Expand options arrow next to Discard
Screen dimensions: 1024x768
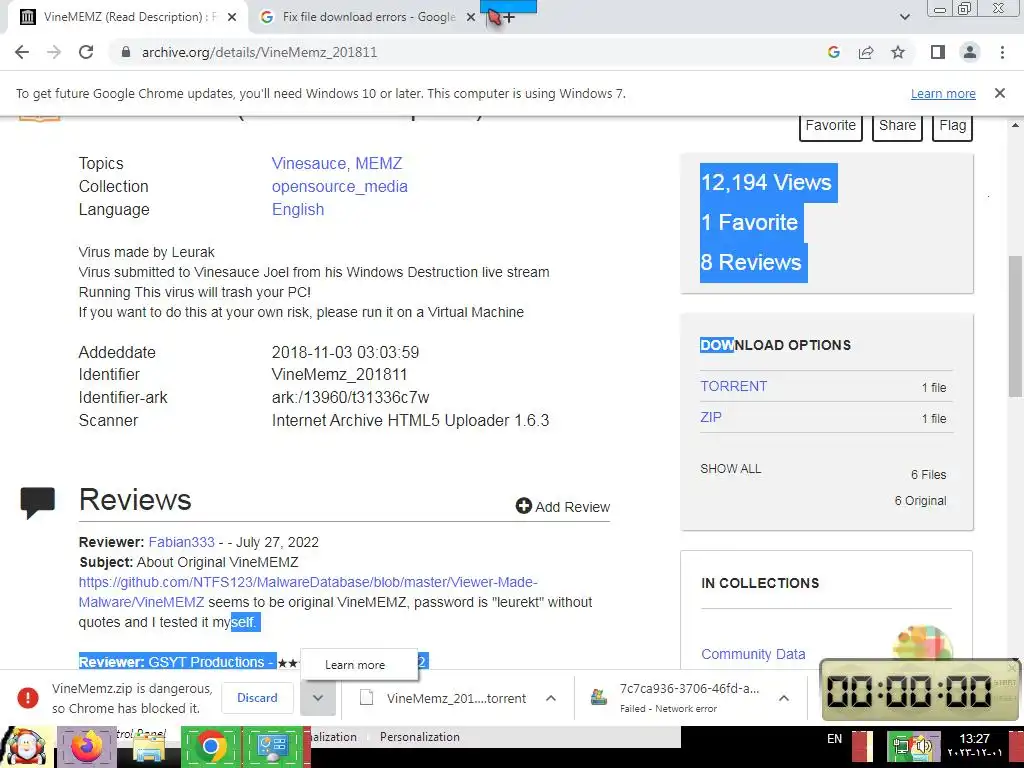pos(317,697)
